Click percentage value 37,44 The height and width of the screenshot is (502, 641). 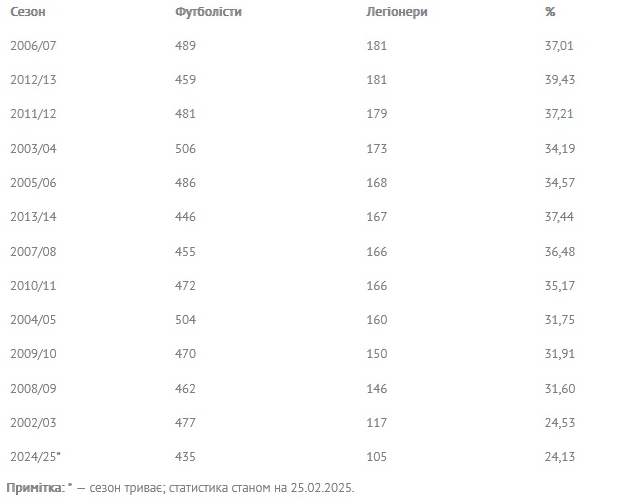click(560, 217)
